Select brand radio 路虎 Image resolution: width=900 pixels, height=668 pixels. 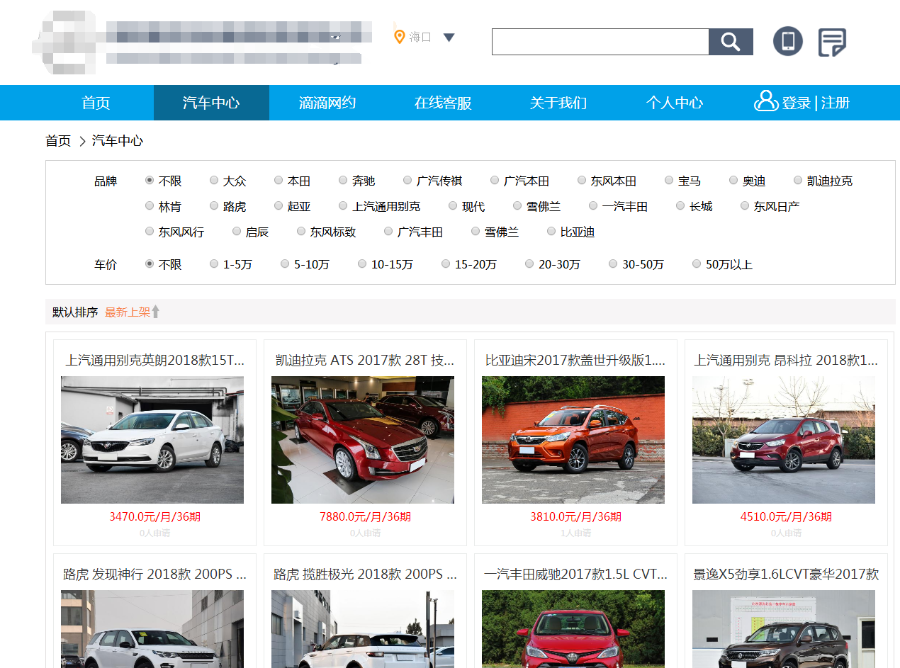tap(214, 205)
